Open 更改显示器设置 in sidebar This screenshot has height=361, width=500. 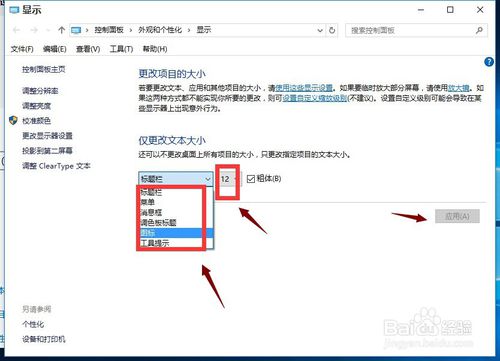(47, 136)
